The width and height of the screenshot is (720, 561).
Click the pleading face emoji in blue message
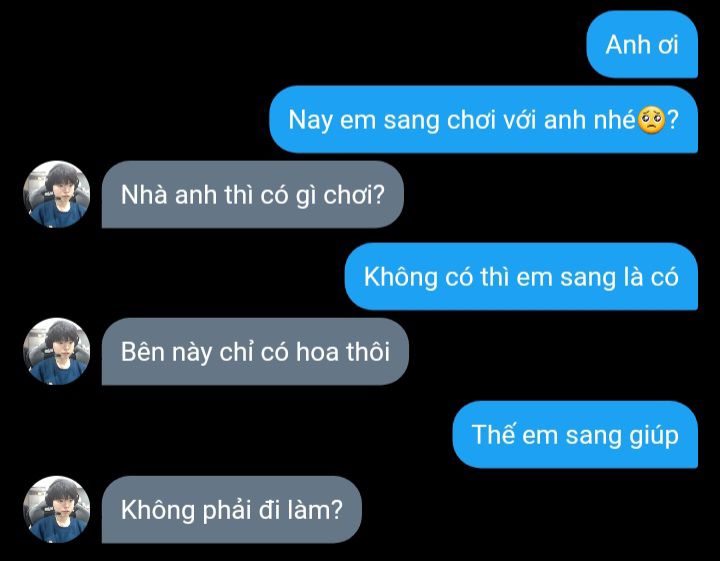pos(651,120)
